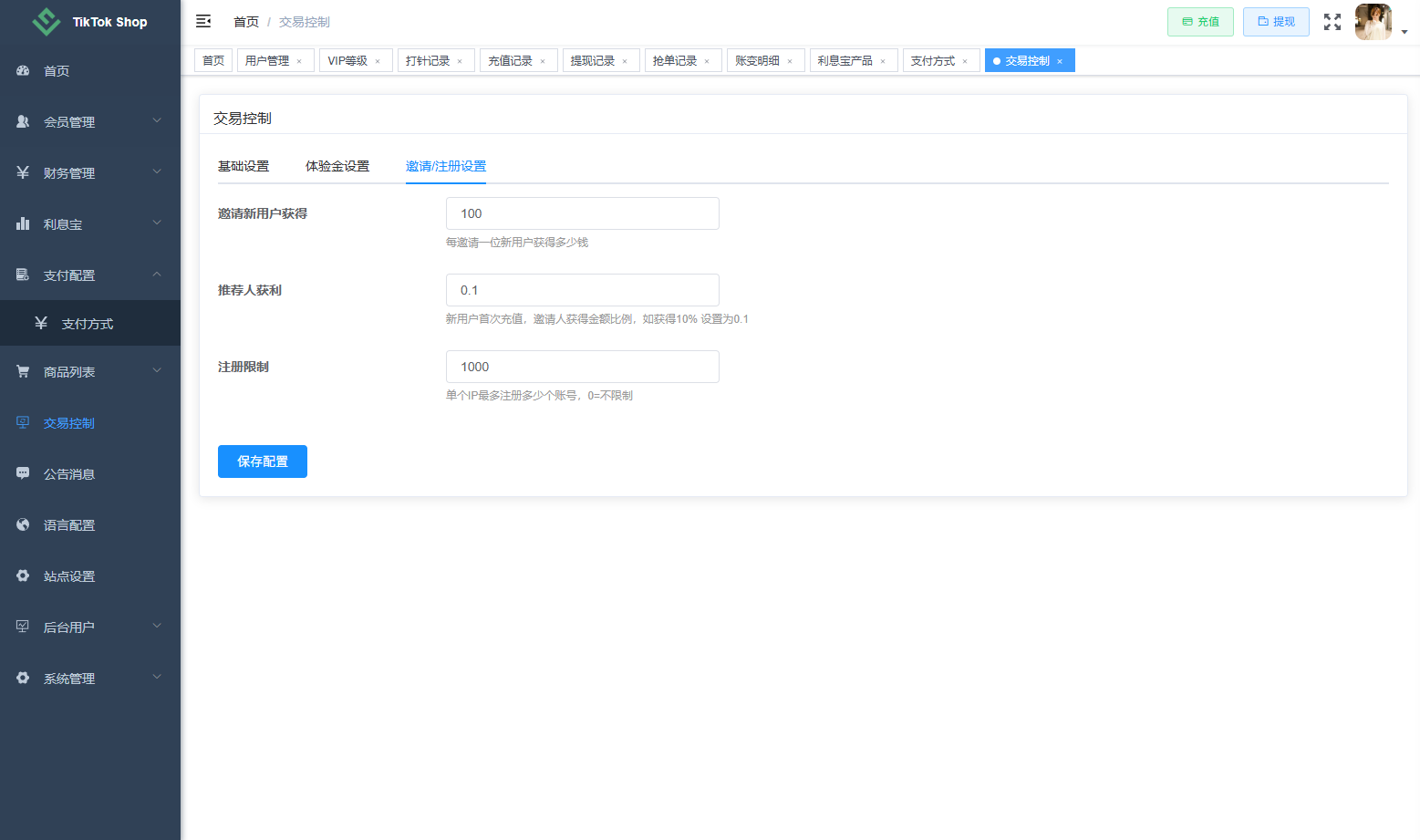Collapse the sidebar with the hamburger icon

coord(203,21)
